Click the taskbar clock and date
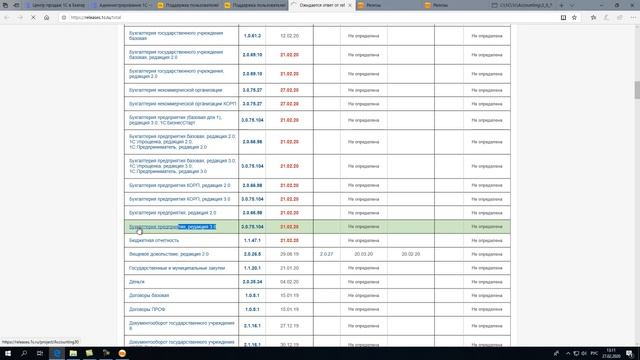This screenshot has height=360, width=640. (x=611, y=353)
